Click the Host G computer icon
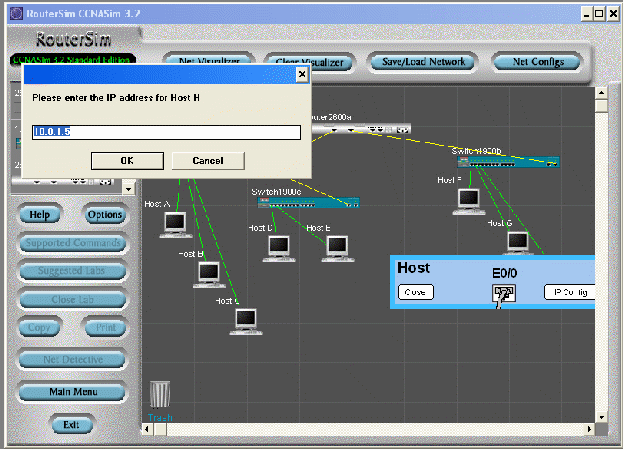The image size is (624, 450). tap(518, 243)
